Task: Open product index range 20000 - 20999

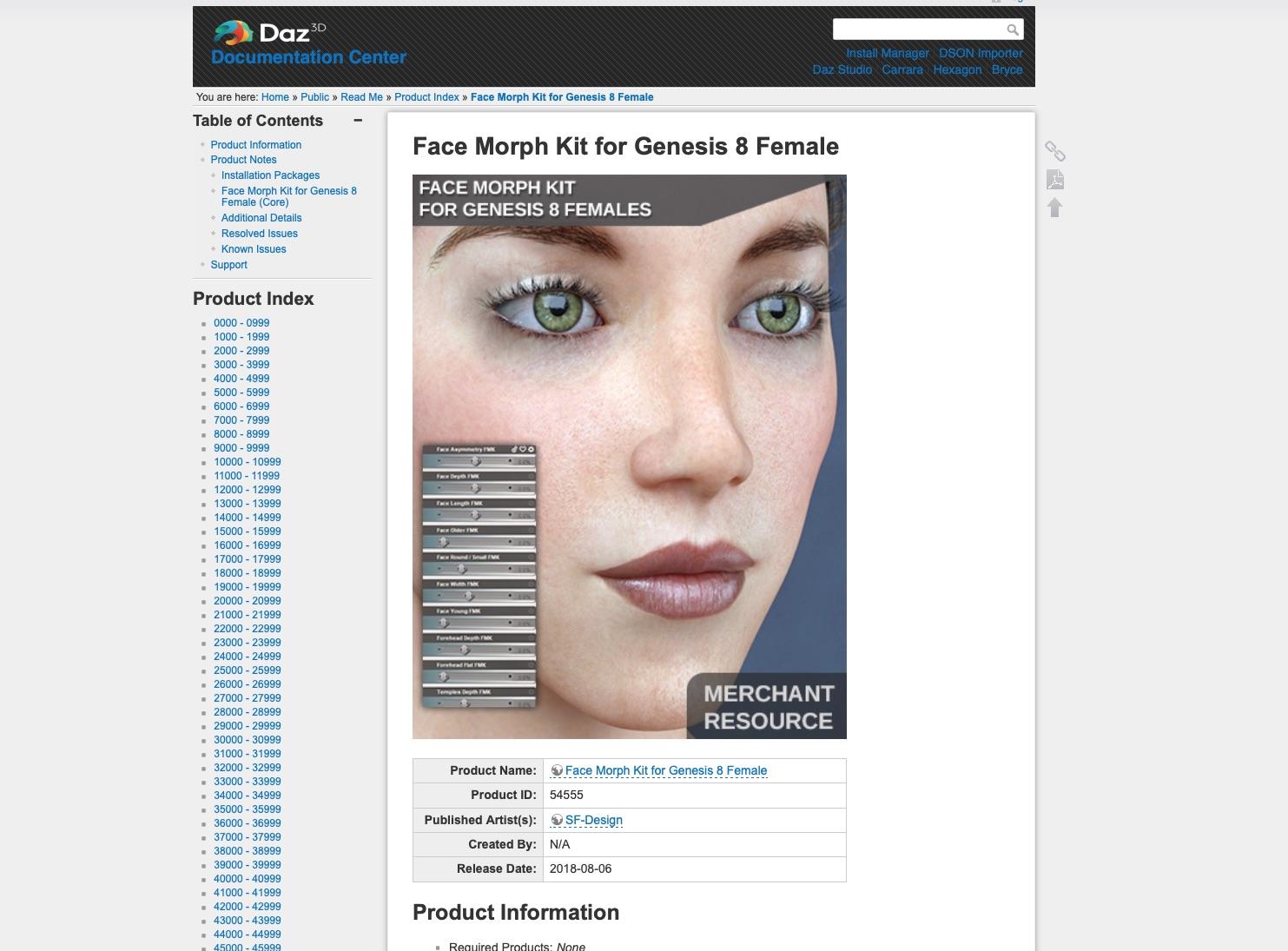Action: pos(248,601)
